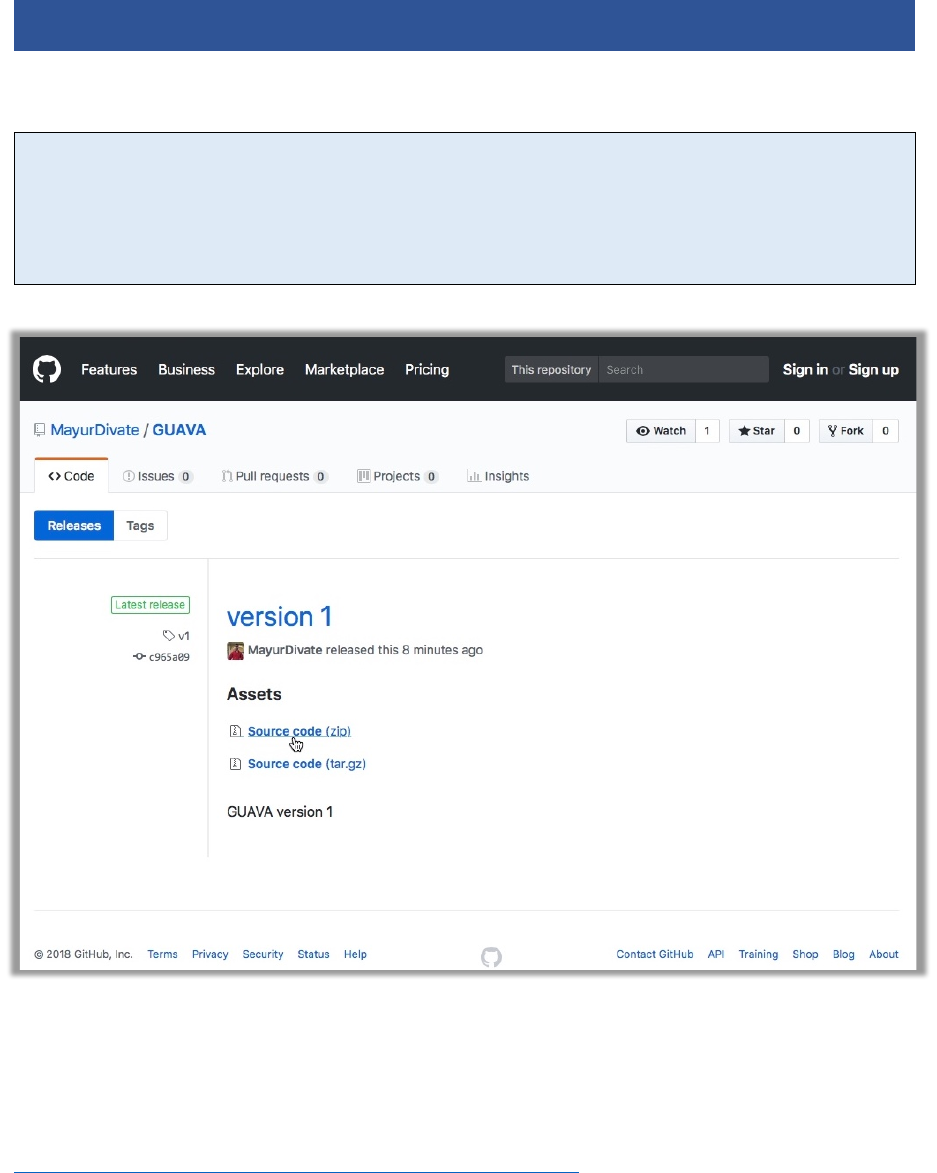Select the 'Assets' heading text
937x1173 pixels.
tap(254, 694)
